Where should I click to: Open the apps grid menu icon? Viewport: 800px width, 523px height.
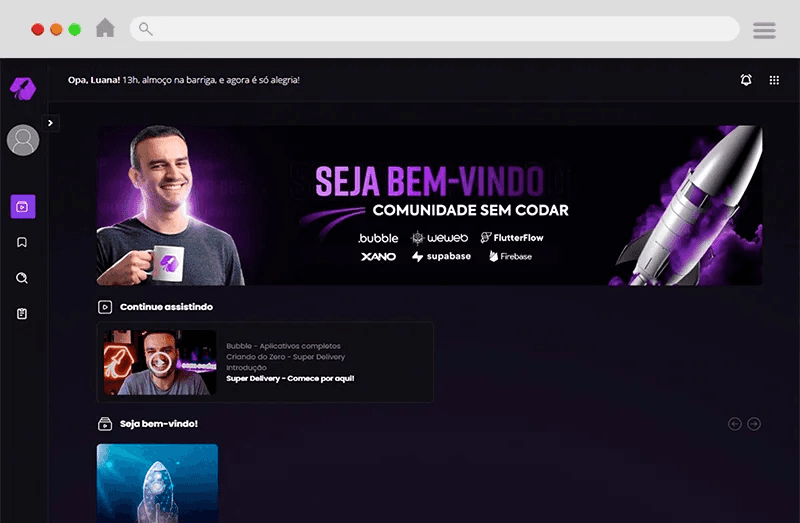click(x=774, y=80)
